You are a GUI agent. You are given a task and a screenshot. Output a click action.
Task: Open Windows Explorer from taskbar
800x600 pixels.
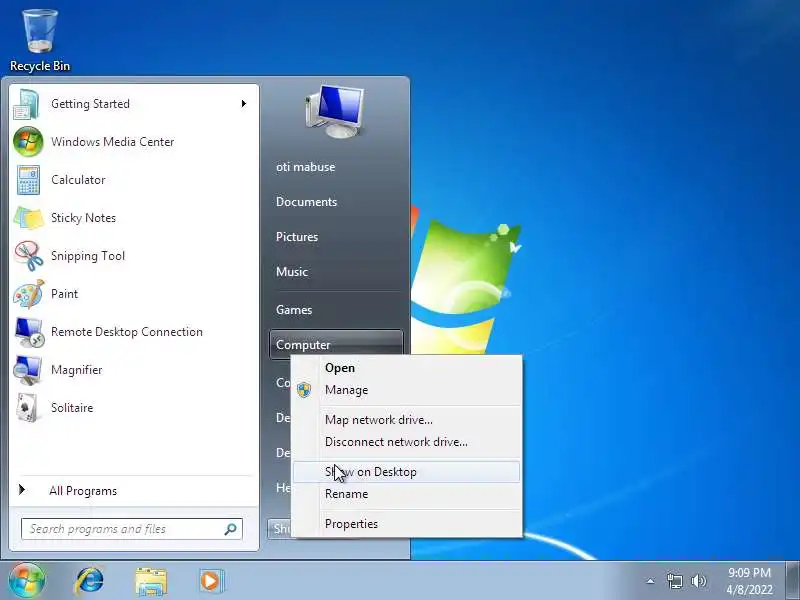click(x=151, y=581)
